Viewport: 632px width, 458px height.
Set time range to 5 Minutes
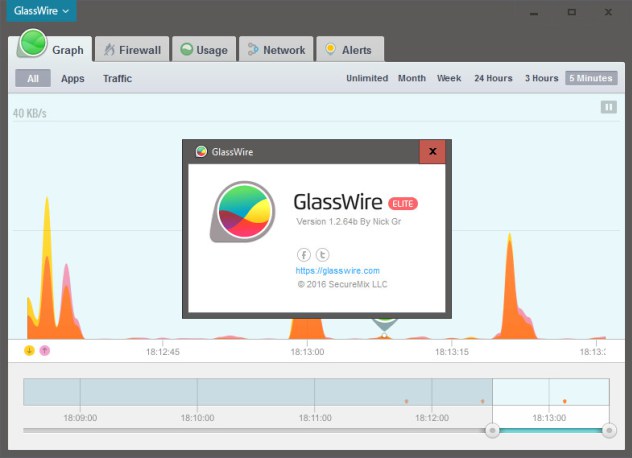(x=591, y=78)
